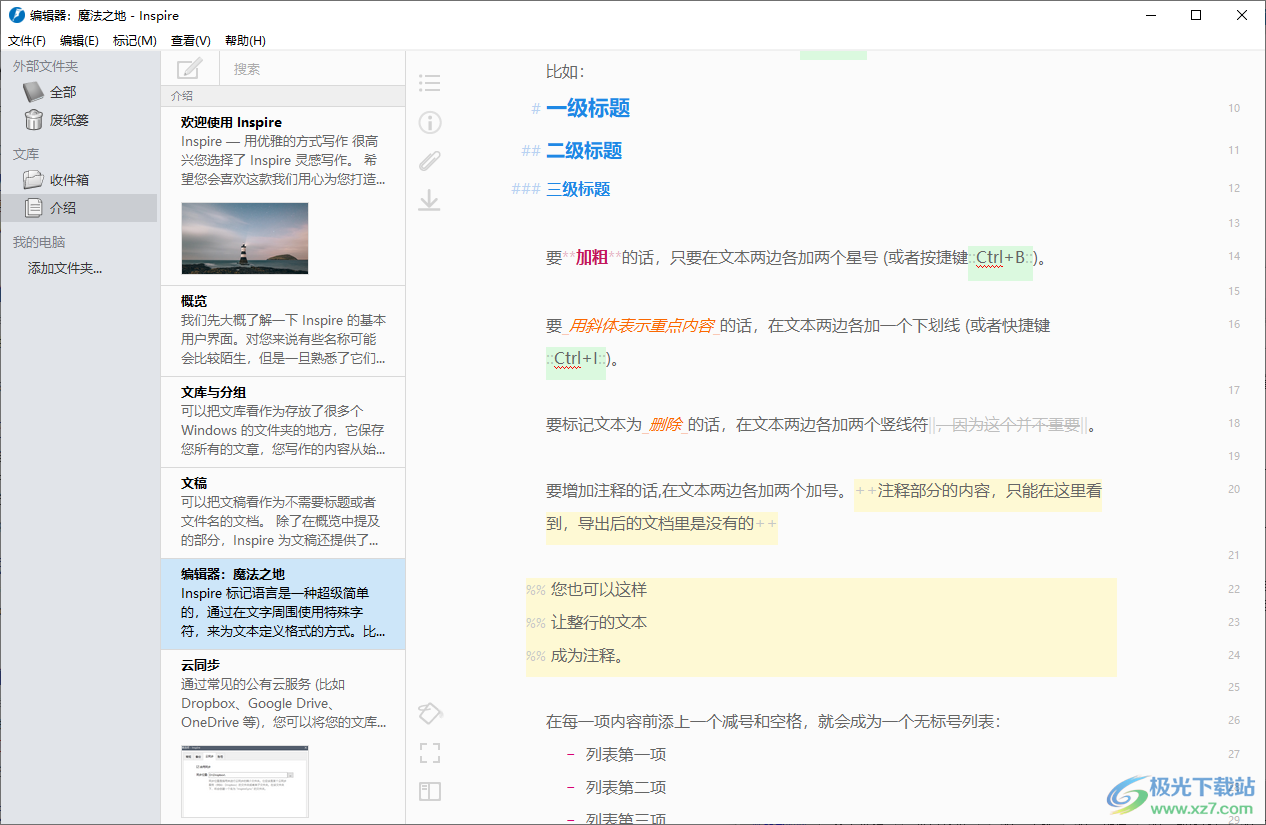The image size is (1266, 825).
Task: Open the 废纸篓 trash folder
Action: [x=69, y=120]
